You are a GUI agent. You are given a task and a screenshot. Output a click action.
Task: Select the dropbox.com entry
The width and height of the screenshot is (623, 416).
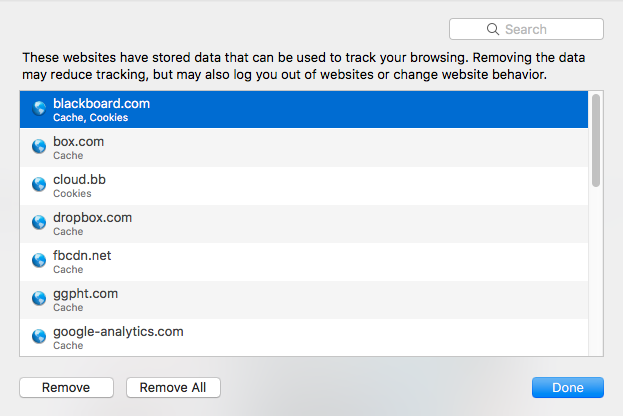coord(300,223)
